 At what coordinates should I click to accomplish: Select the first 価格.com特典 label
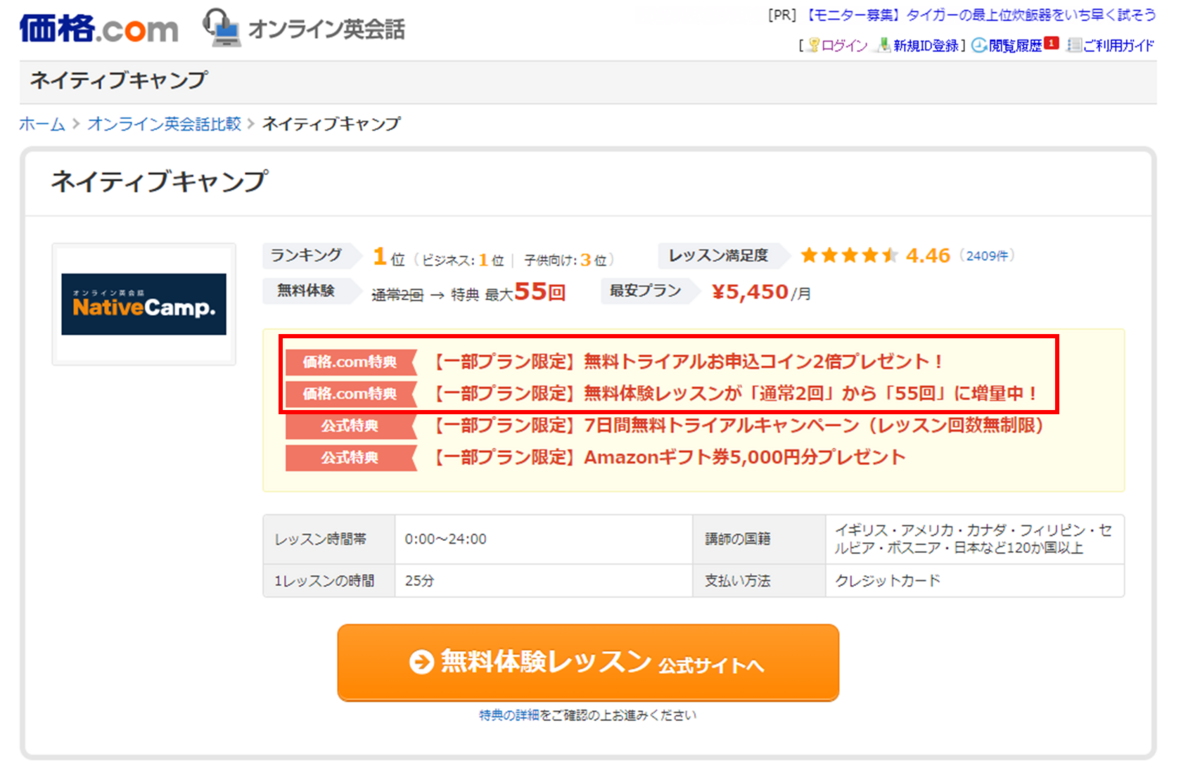click(x=350, y=362)
